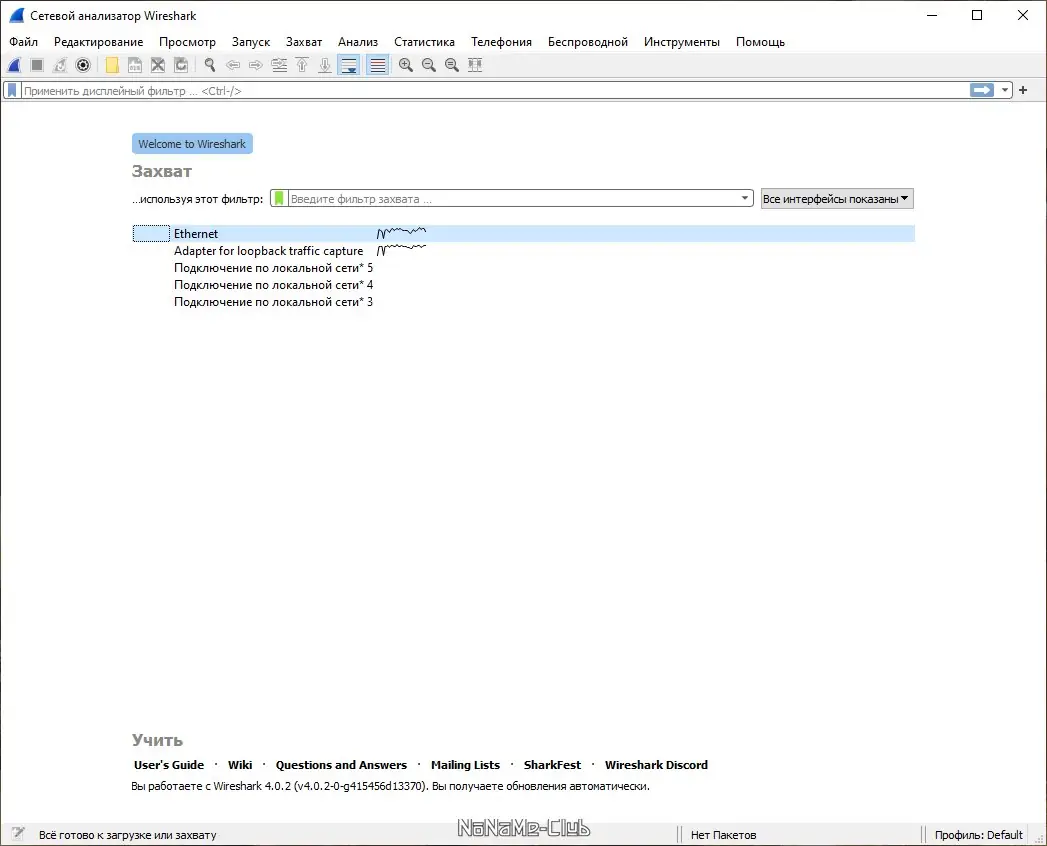Open the SharkFest link
Screen dimensions: 1047x846
point(552,765)
